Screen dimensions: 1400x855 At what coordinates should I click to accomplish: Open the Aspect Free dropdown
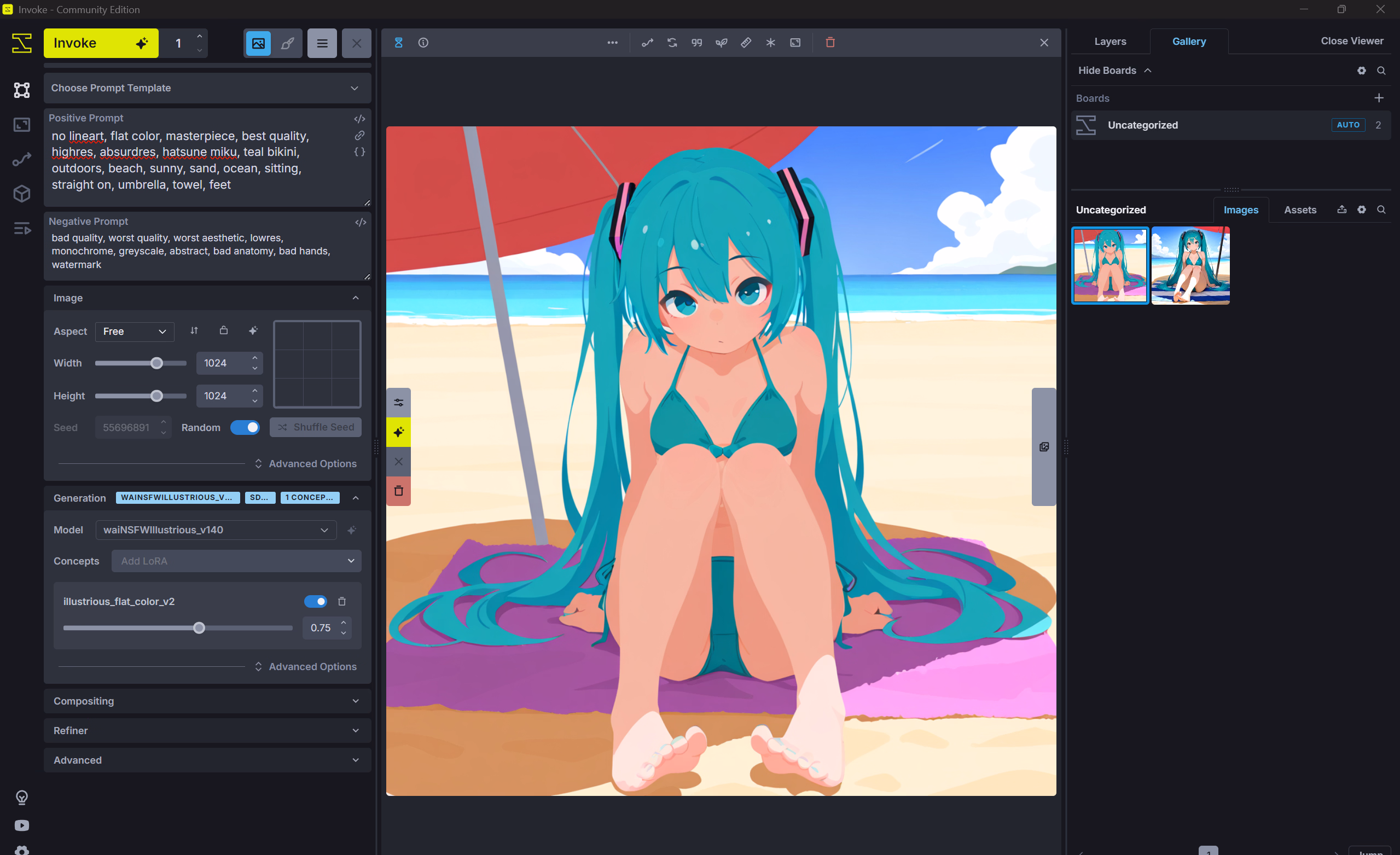[x=135, y=331]
